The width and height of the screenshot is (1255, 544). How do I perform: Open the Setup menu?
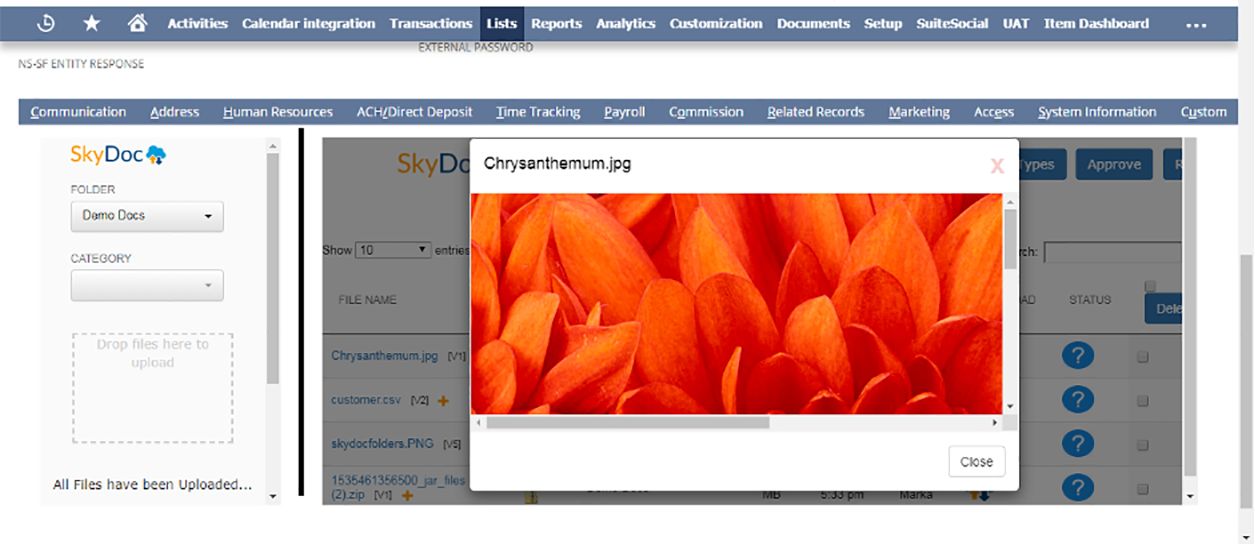click(883, 23)
